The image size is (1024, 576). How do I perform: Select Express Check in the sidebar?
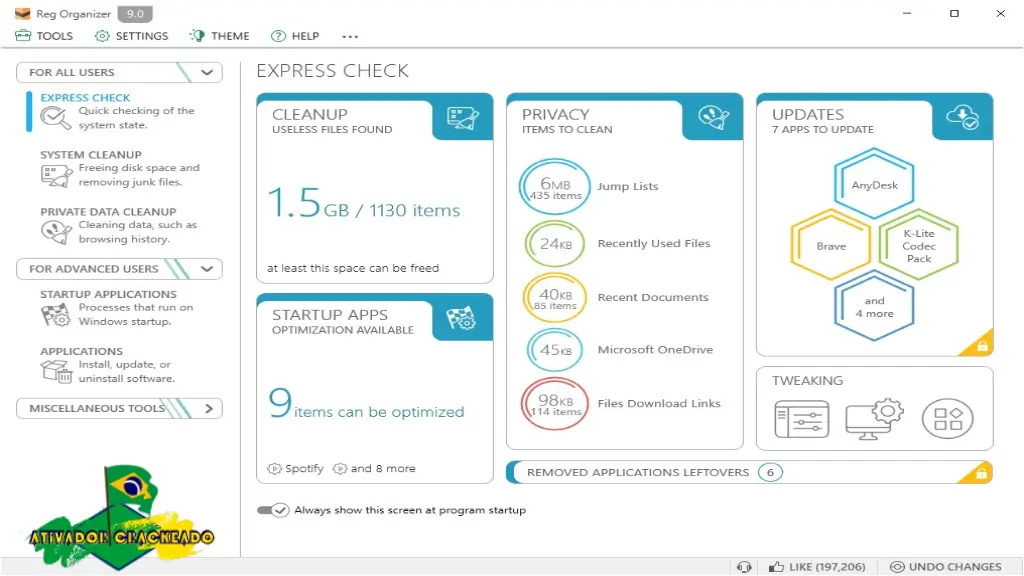(x=121, y=112)
